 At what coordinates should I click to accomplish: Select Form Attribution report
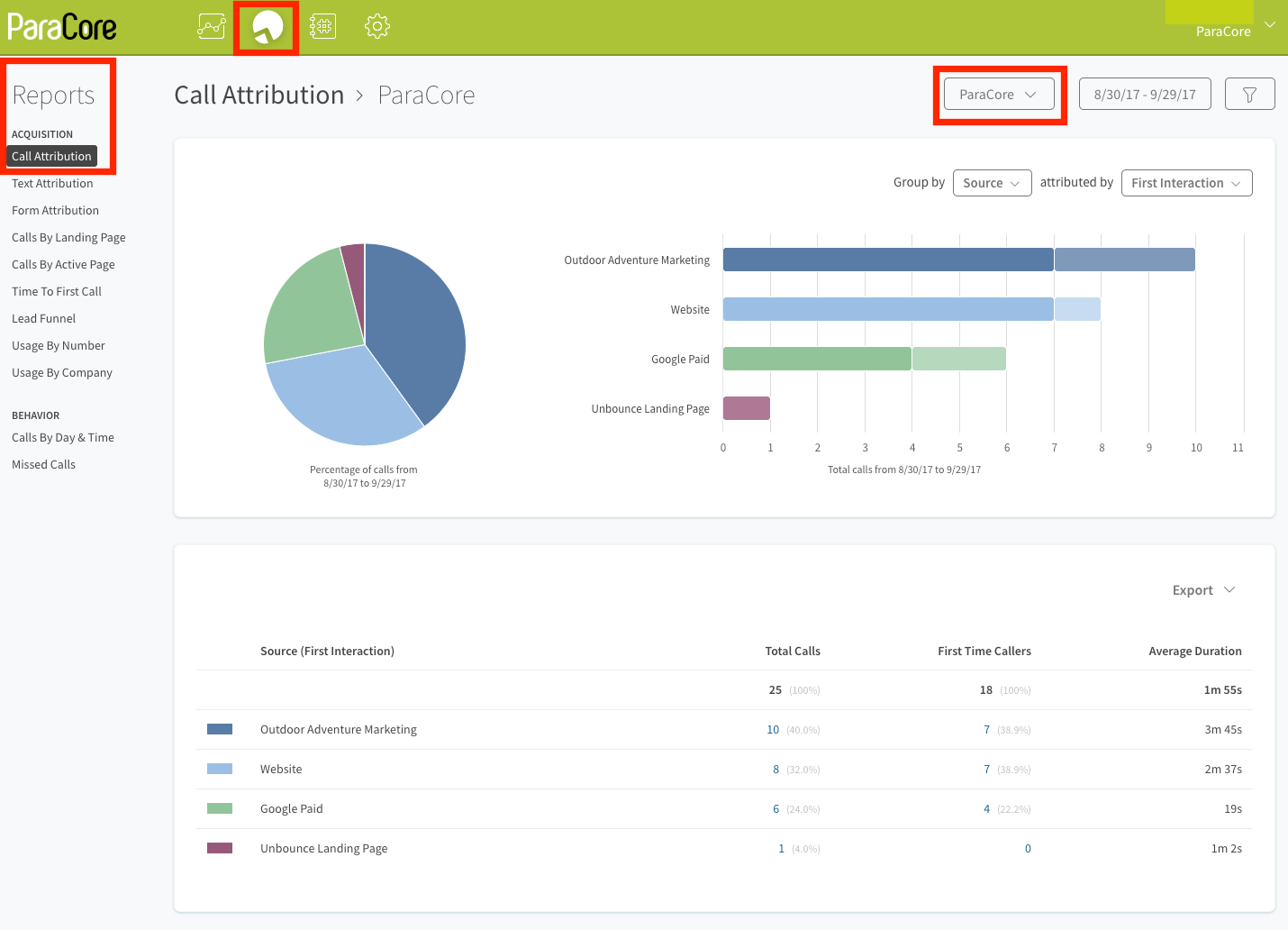pyautogui.click(x=55, y=210)
